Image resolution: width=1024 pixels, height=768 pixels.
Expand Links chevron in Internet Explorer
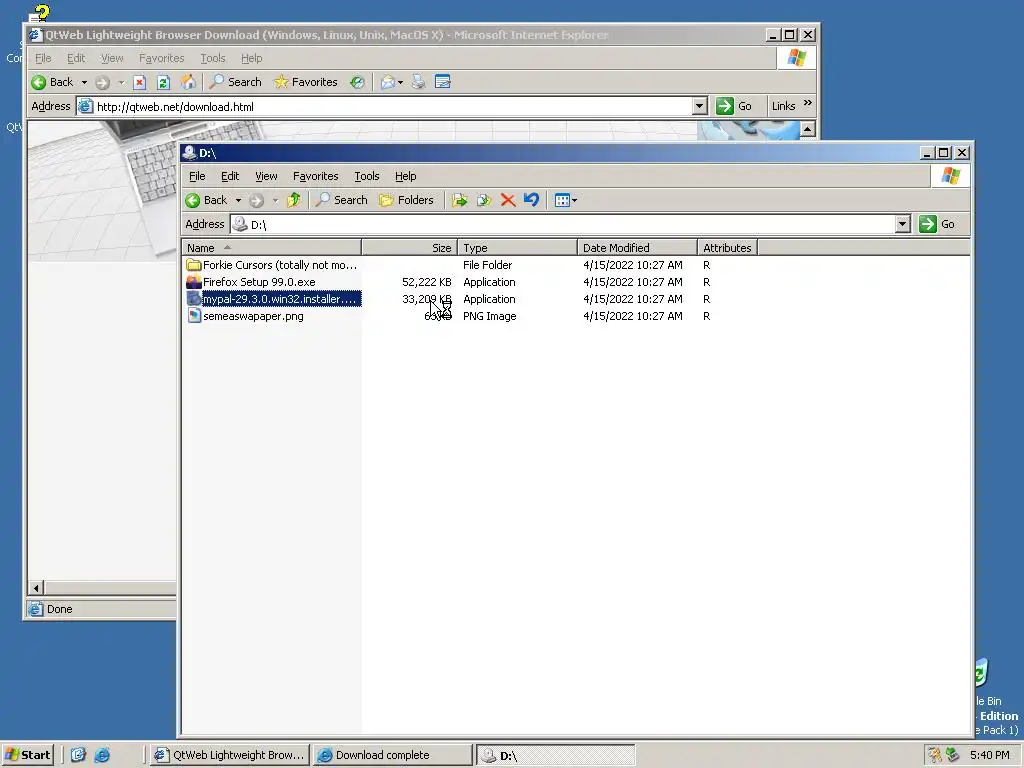pos(808,103)
